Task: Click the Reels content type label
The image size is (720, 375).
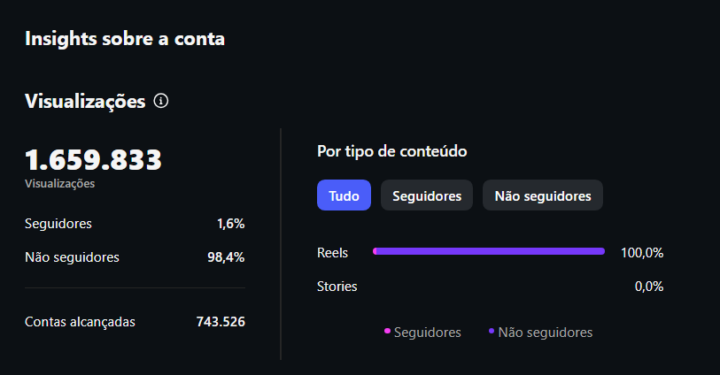Action: click(332, 253)
